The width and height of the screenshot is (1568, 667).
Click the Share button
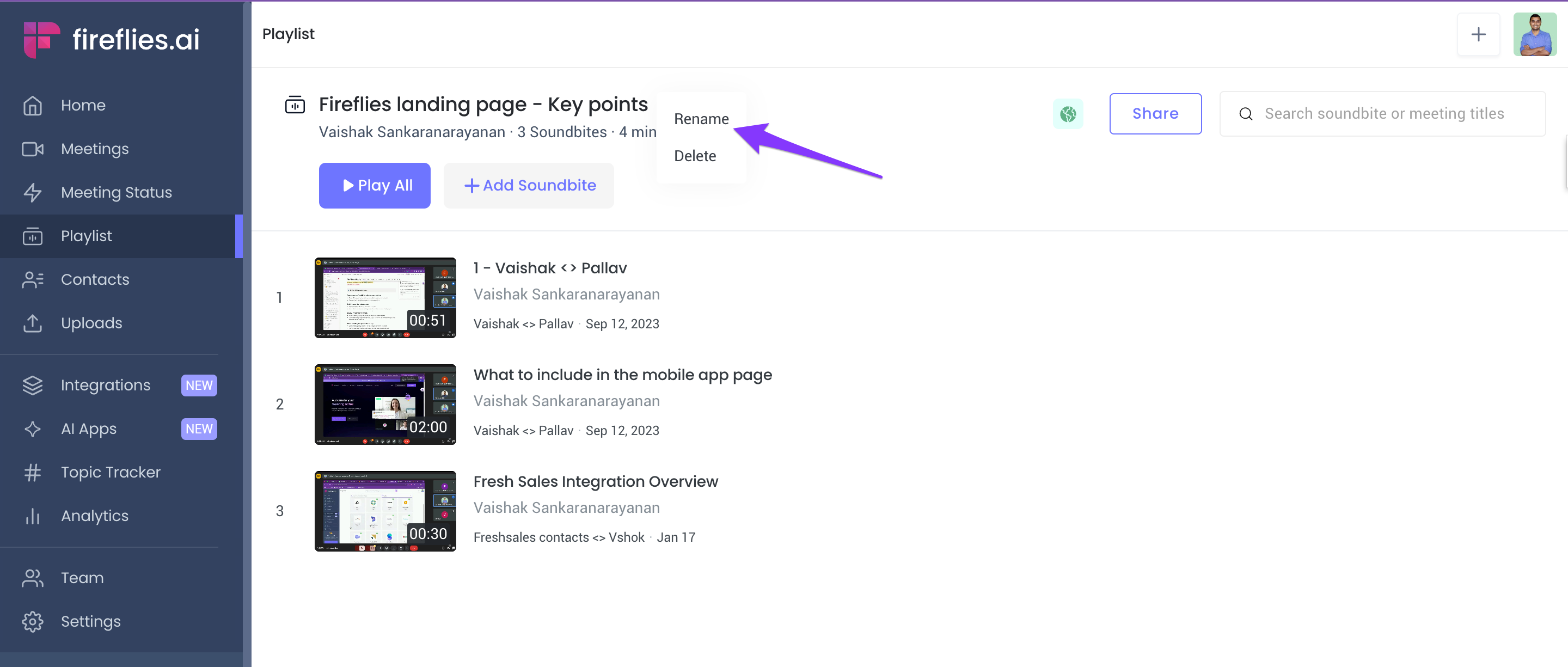coord(1155,114)
